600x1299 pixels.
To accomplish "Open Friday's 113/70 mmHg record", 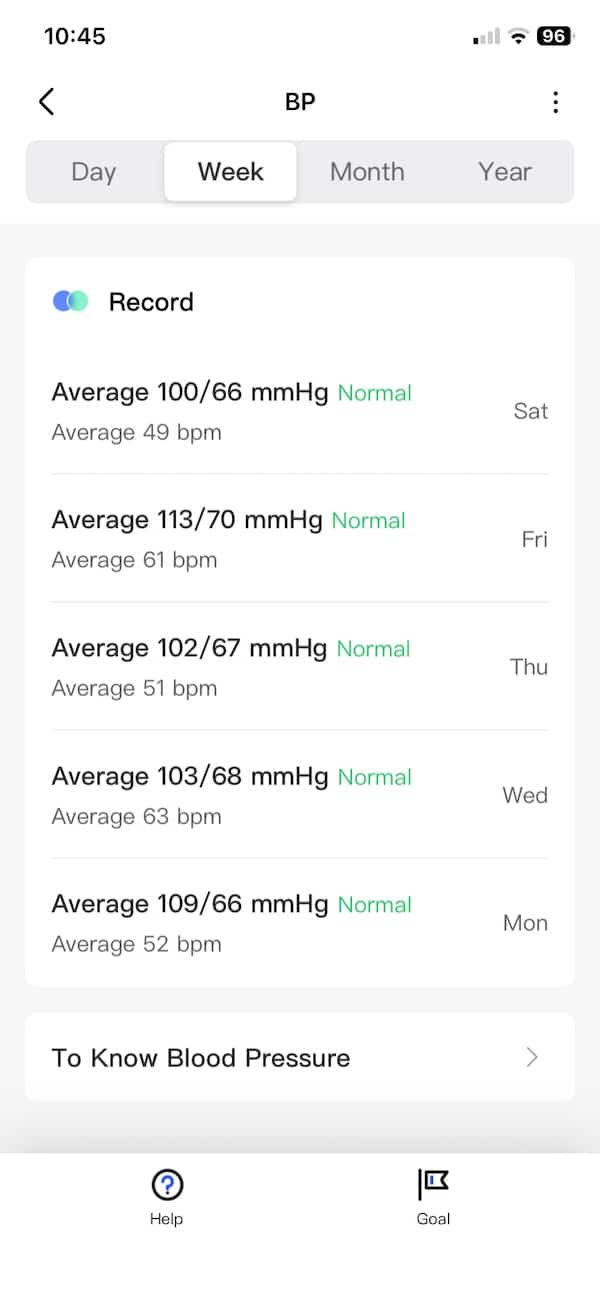I will pyautogui.click(x=300, y=539).
